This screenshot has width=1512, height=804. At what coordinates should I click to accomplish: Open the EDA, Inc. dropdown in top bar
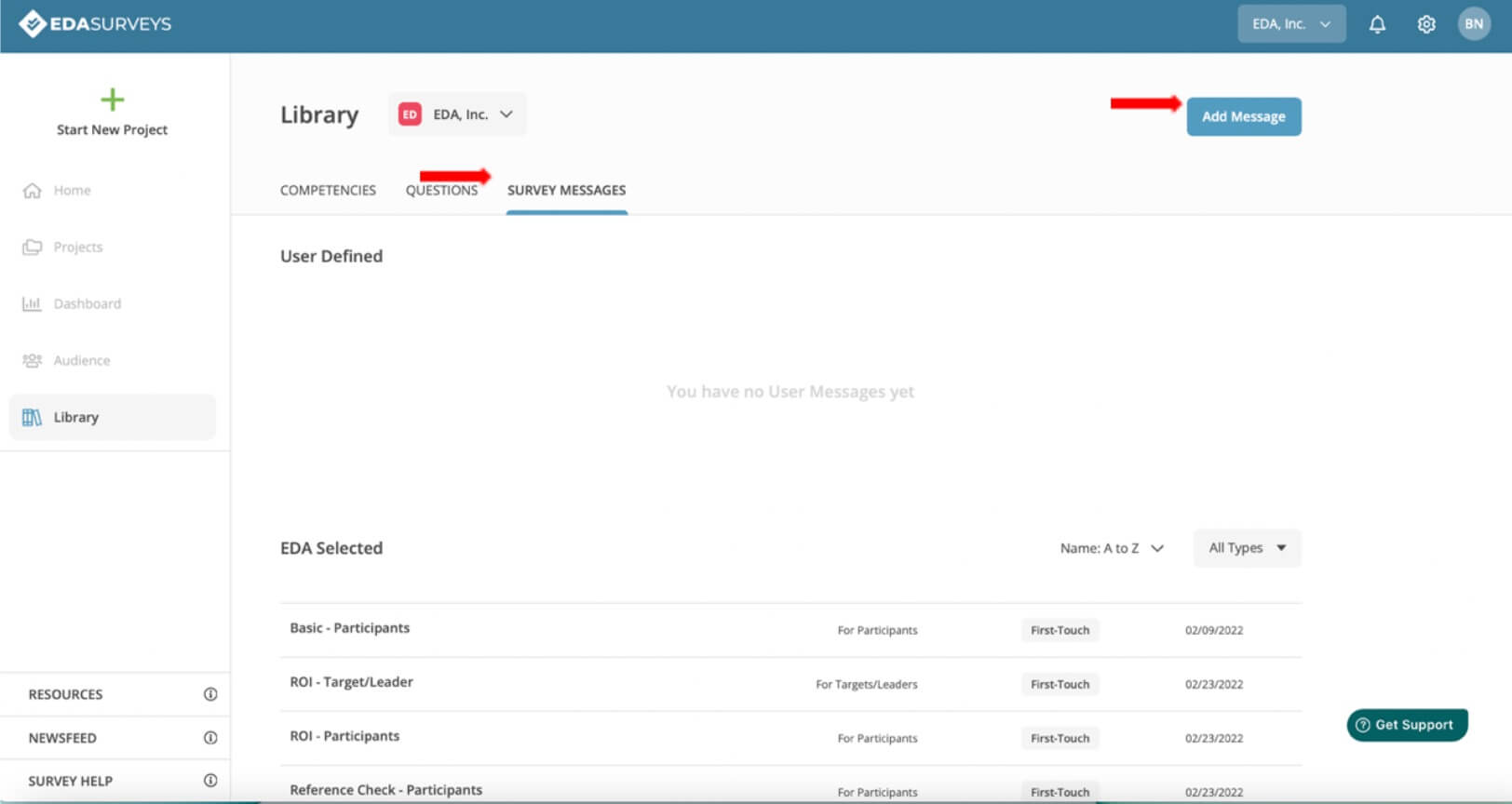[1291, 24]
